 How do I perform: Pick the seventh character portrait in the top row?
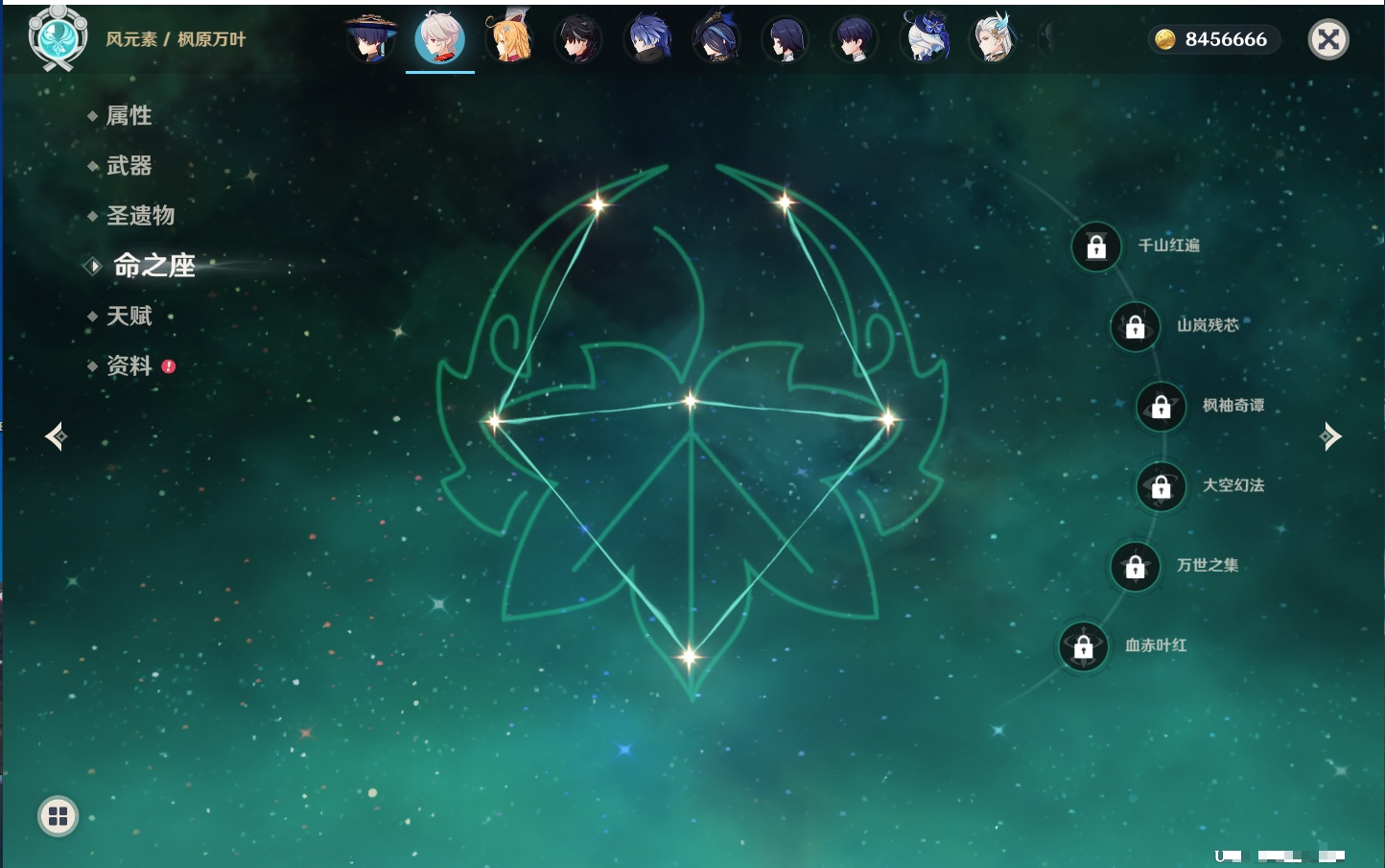point(786,39)
